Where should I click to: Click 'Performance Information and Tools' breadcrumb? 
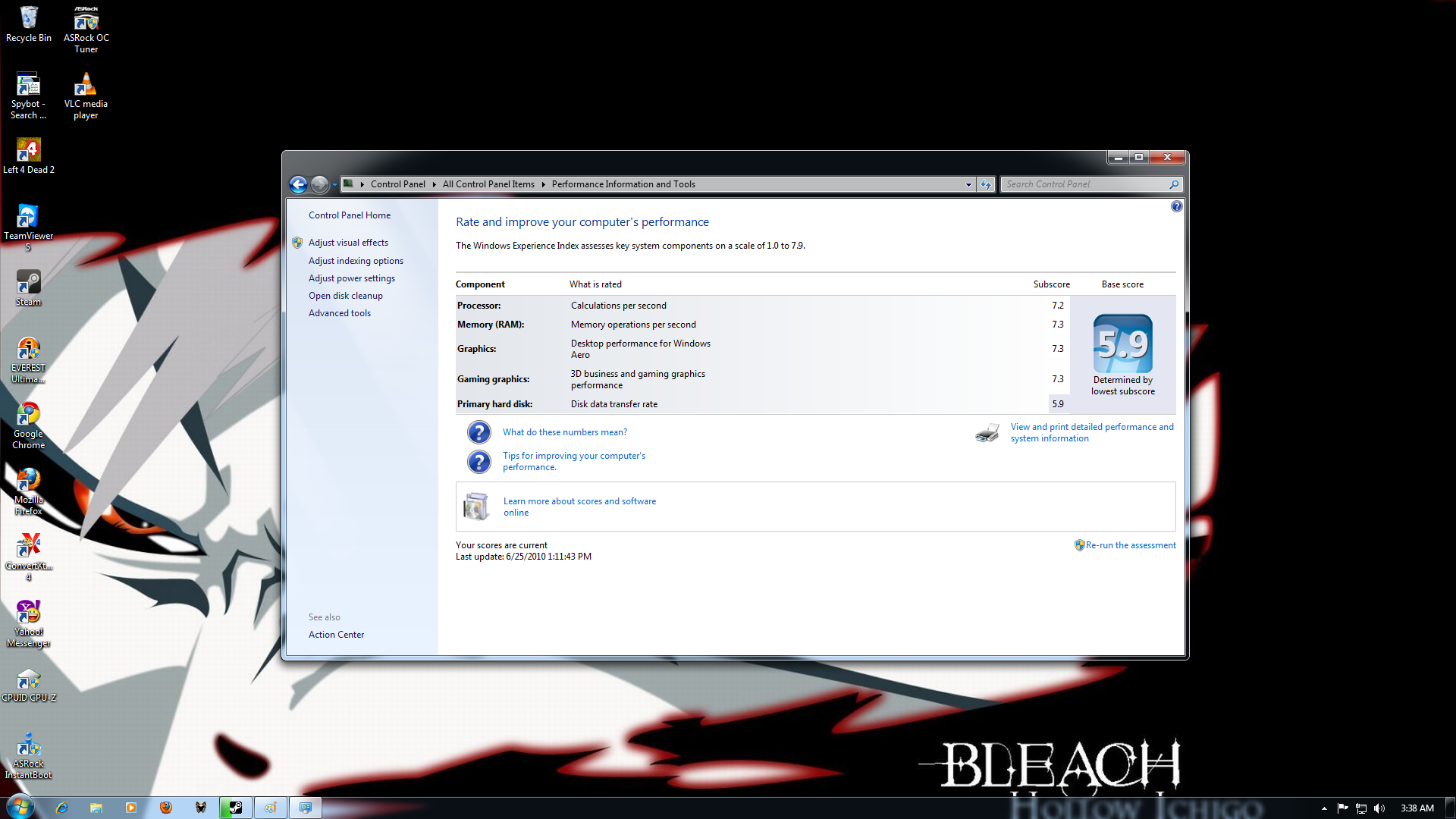point(623,184)
